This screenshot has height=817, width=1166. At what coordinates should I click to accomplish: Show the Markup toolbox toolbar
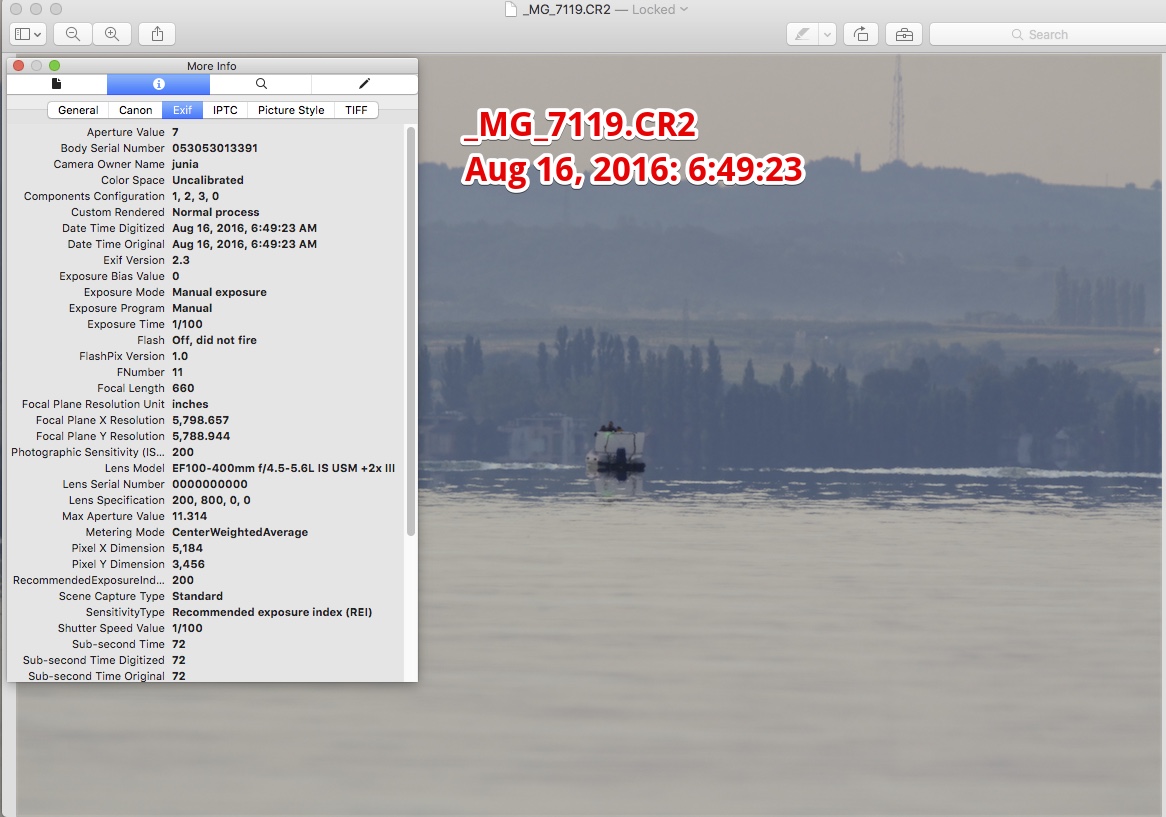coord(904,34)
